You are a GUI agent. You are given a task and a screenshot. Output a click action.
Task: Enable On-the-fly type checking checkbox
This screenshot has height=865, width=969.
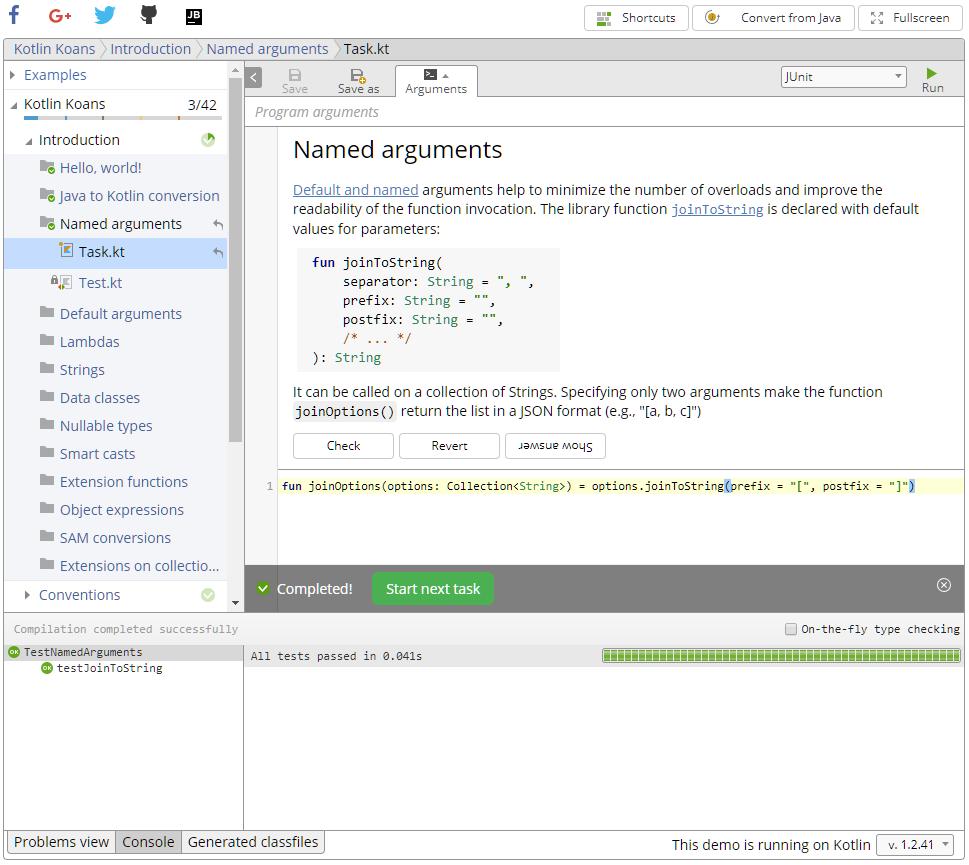(x=790, y=629)
